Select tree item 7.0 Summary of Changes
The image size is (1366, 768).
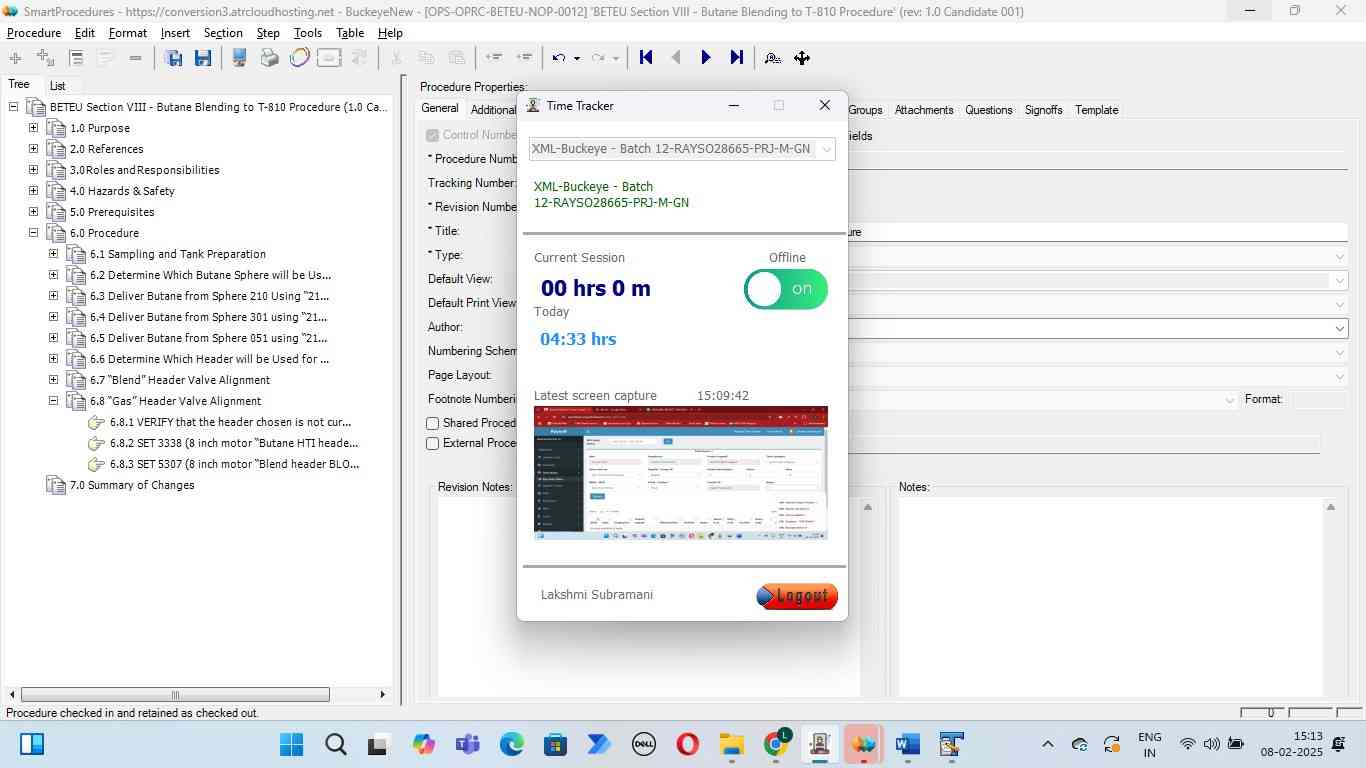click(132, 485)
